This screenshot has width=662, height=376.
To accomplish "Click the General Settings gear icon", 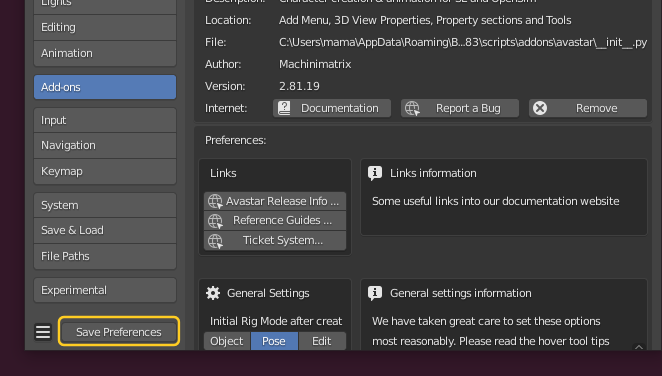I will (x=213, y=293).
